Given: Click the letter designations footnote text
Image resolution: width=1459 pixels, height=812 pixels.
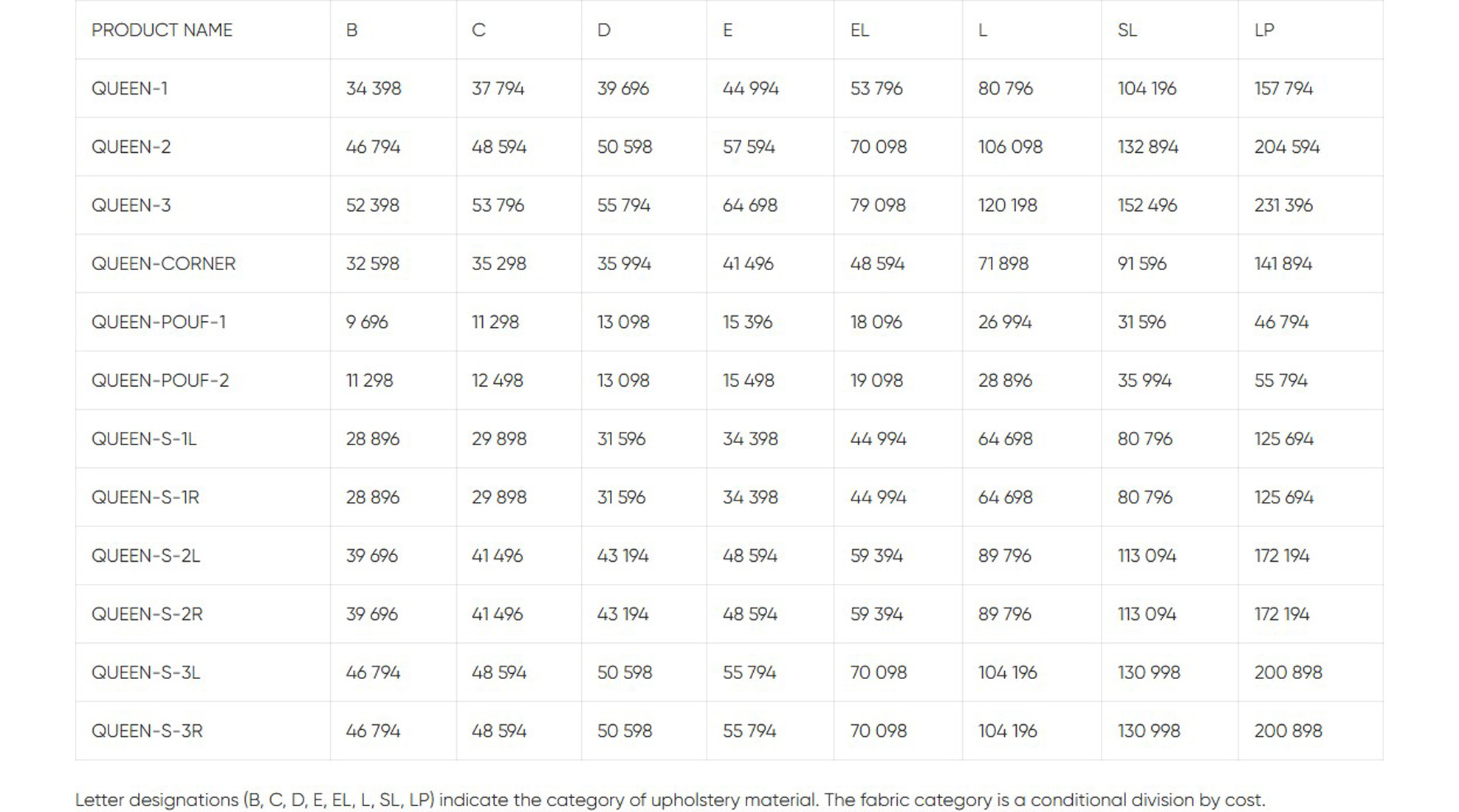Looking at the screenshot, I should tap(670, 800).
